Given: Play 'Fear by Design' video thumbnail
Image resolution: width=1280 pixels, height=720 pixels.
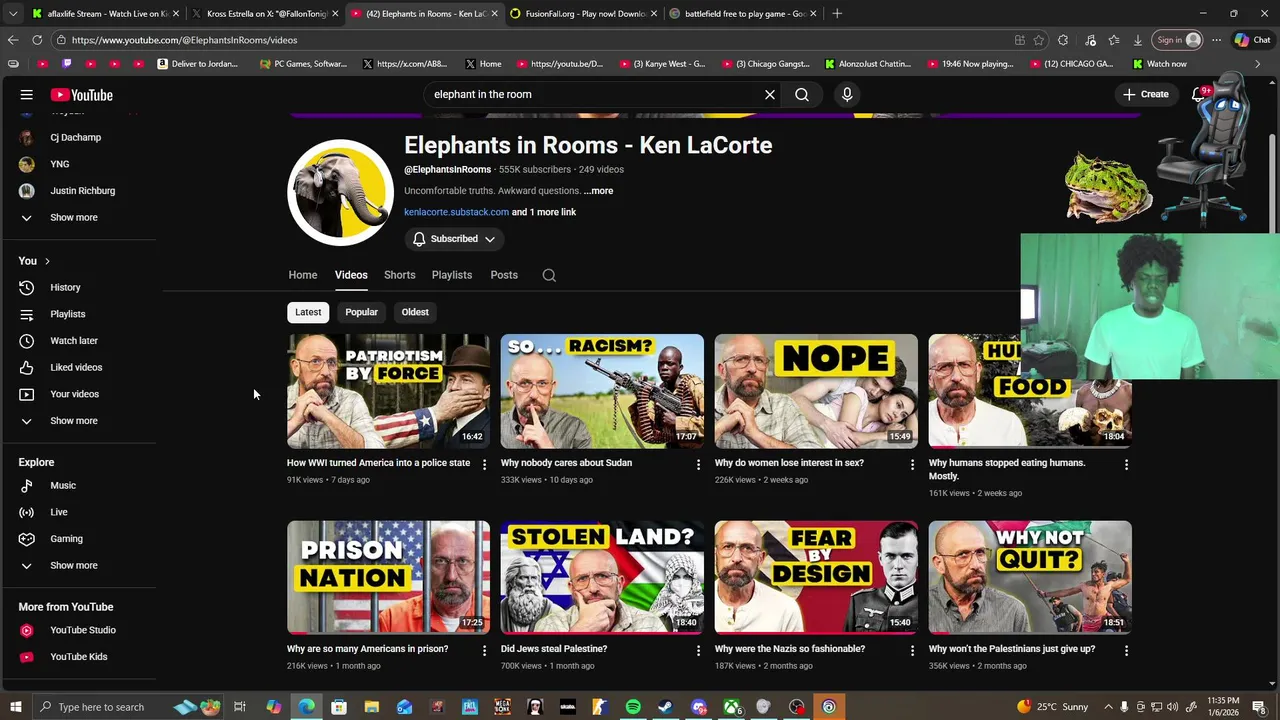Looking at the screenshot, I should 816,577.
